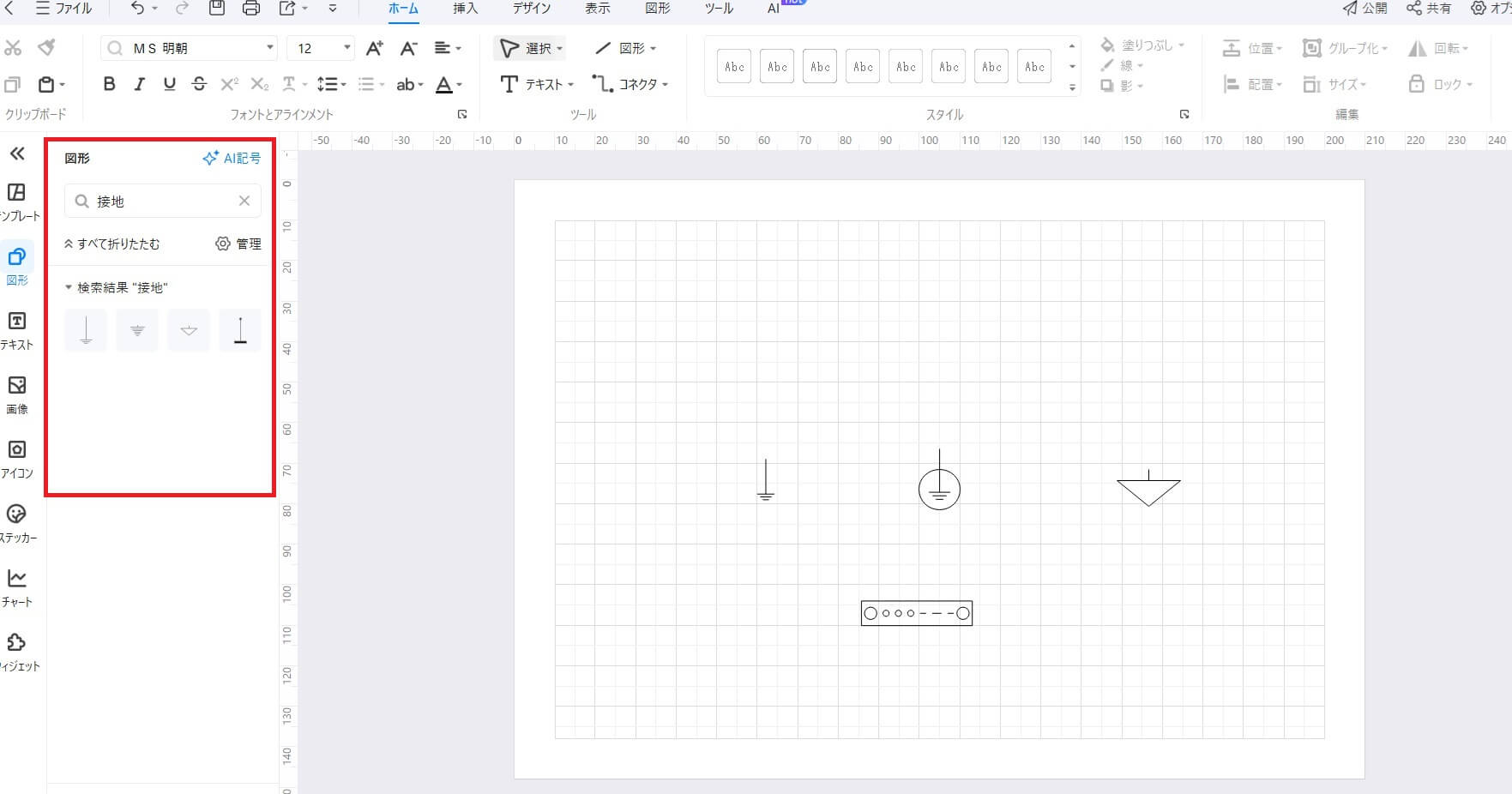Click the cut scissors icon
1512x794 pixels.
pos(13,48)
